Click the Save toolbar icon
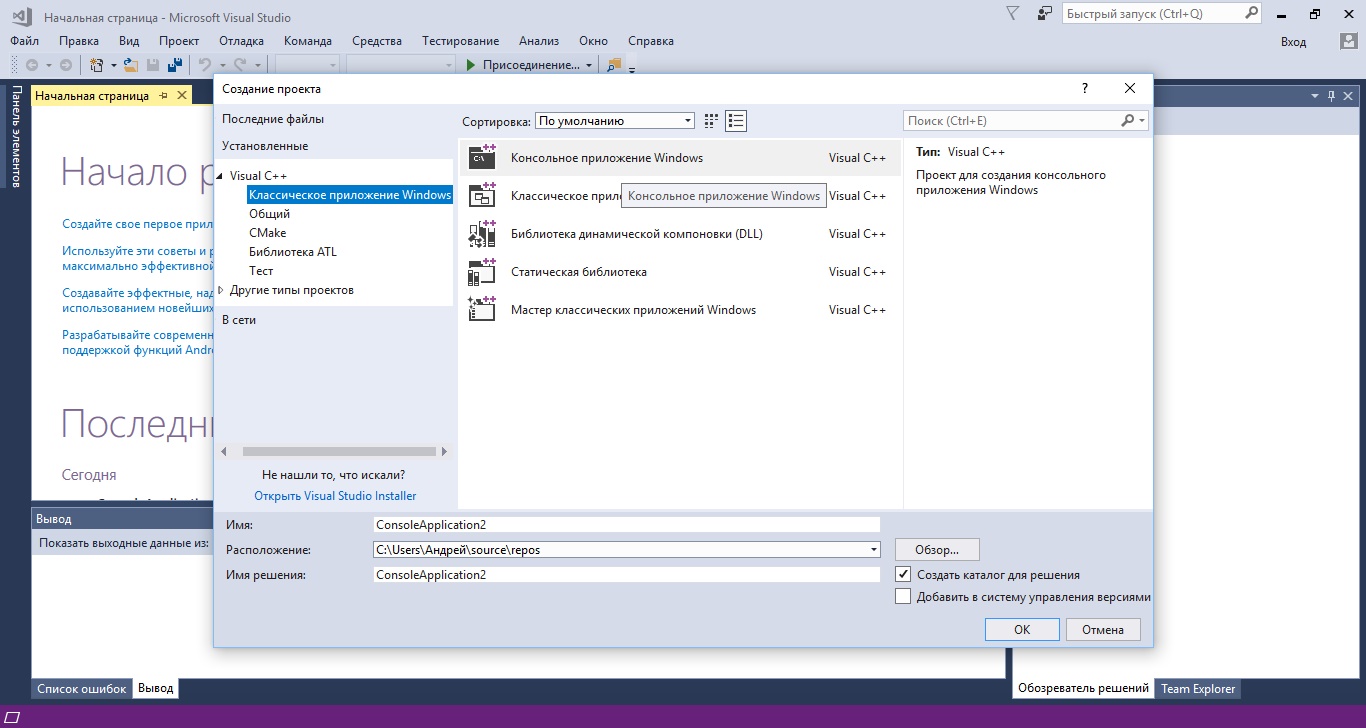This screenshot has width=1366, height=728. coord(153,65)
